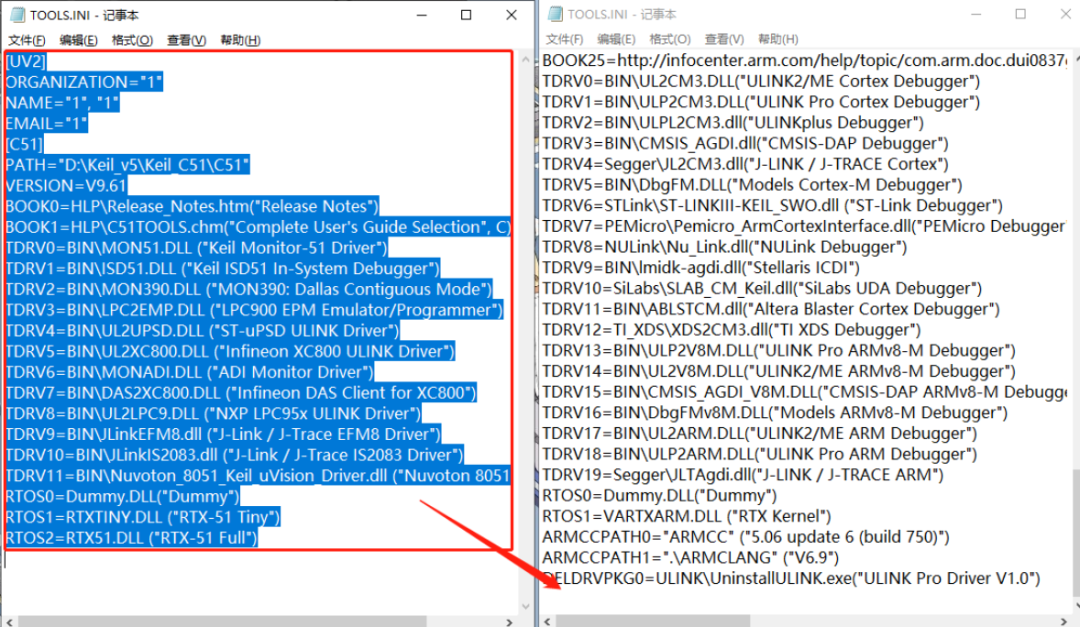
Task: Click NAME="1", "1" line
Action: (63, 103)
